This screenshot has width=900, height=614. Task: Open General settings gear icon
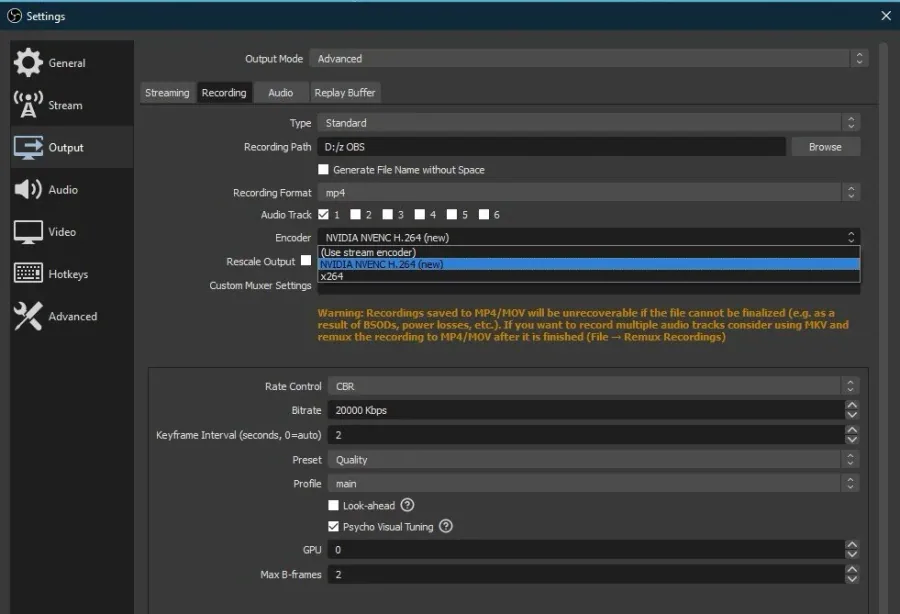point(28,63)
